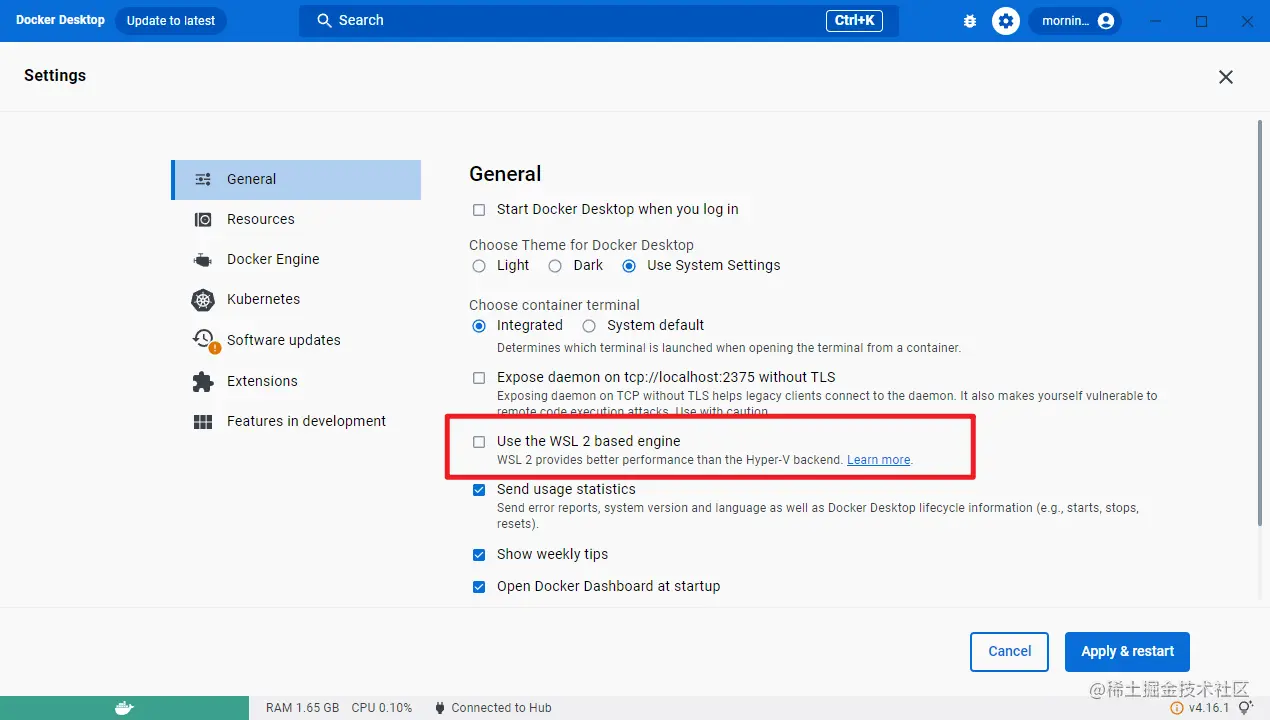Click the settings vertical scrollbar
1270x720 pixels.
coord(1259,323)
